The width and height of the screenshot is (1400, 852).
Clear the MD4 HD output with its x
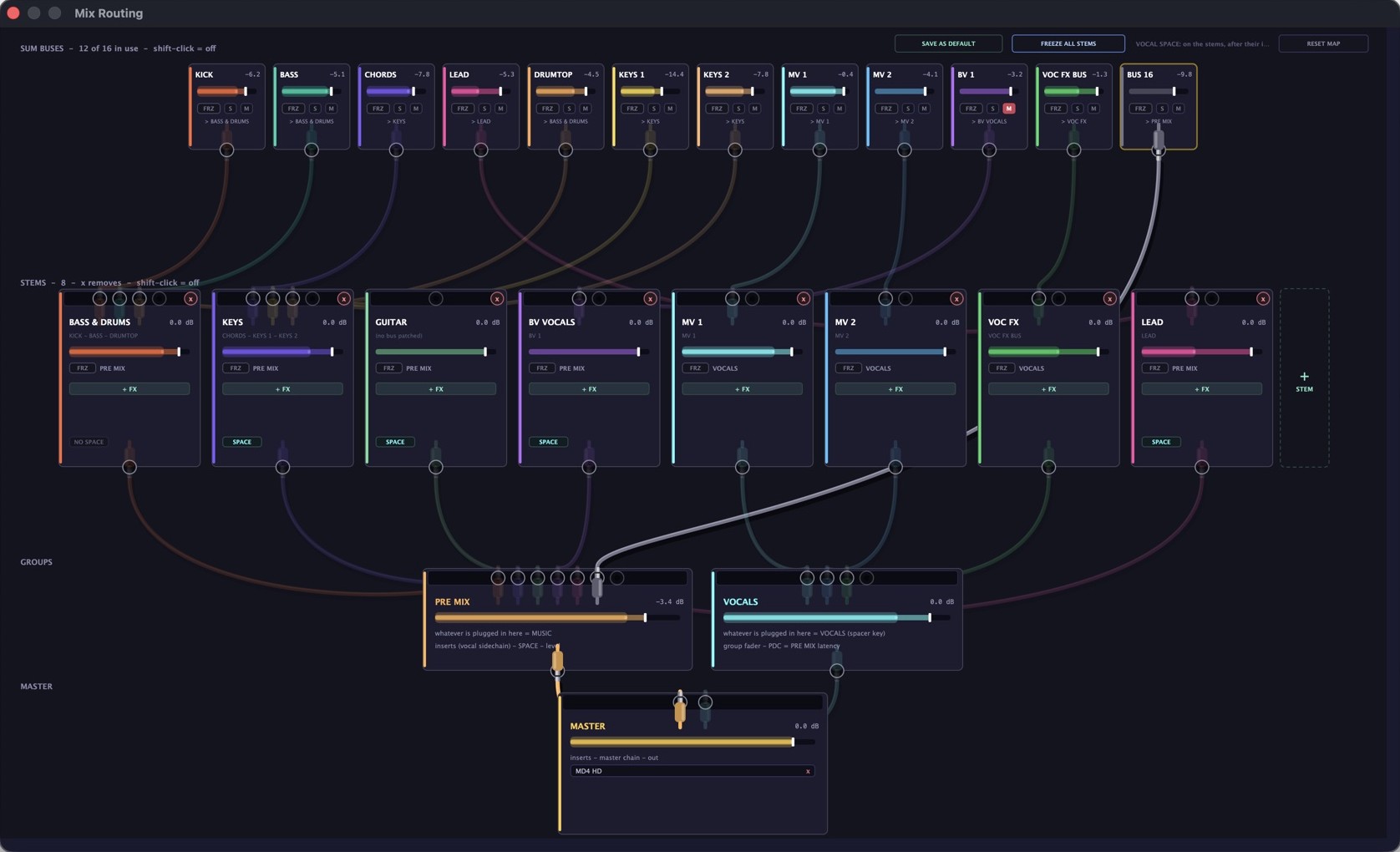tap(808, 771)
